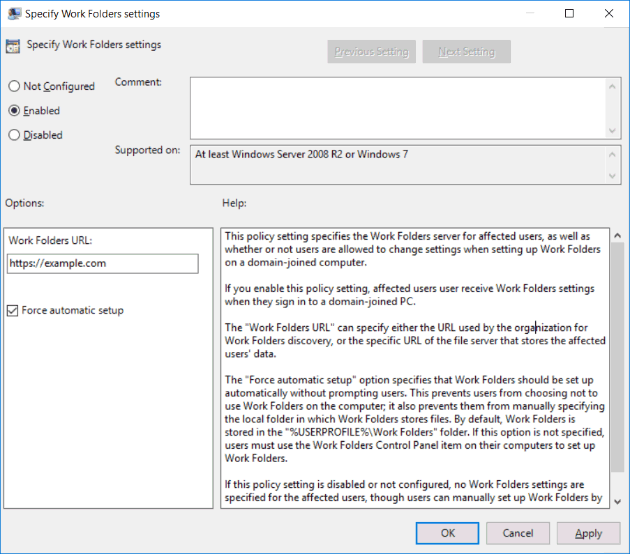The height and width of the screenshot is (554, 630).
Task: Click the 'Work Folders URL:' label
Action: click(x=50, y=240)
